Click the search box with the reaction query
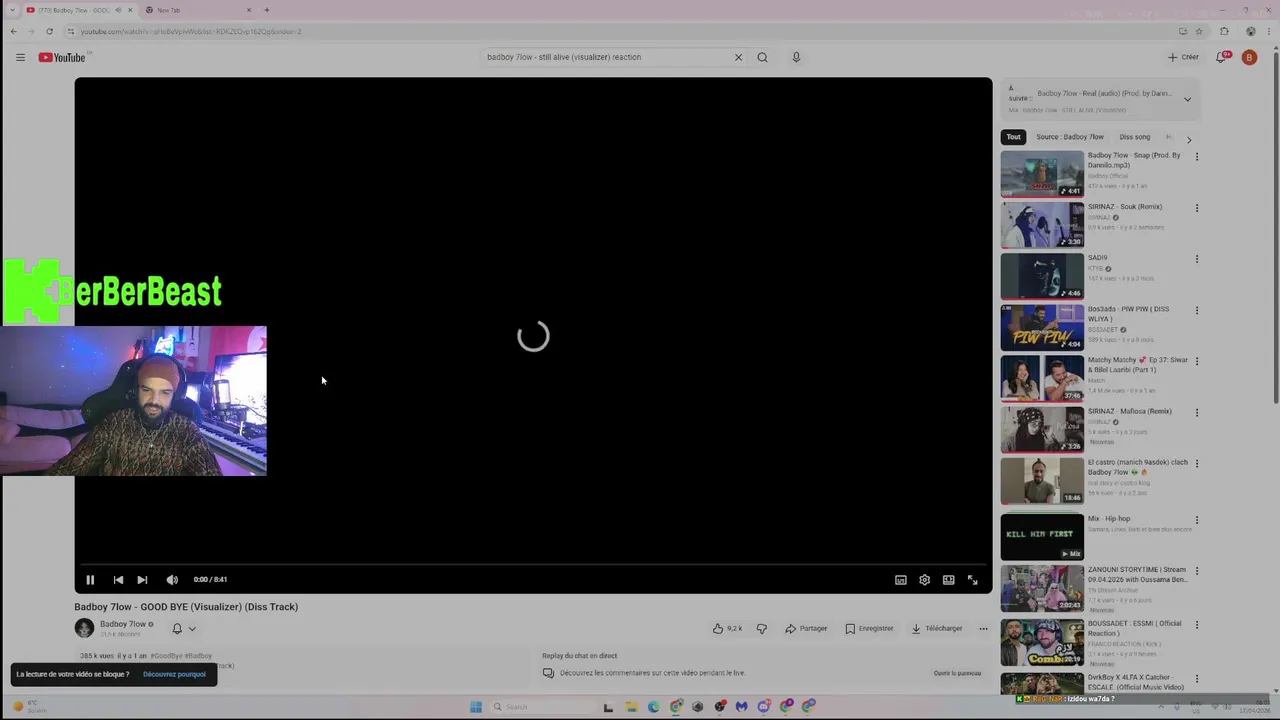 coord(605,57)
